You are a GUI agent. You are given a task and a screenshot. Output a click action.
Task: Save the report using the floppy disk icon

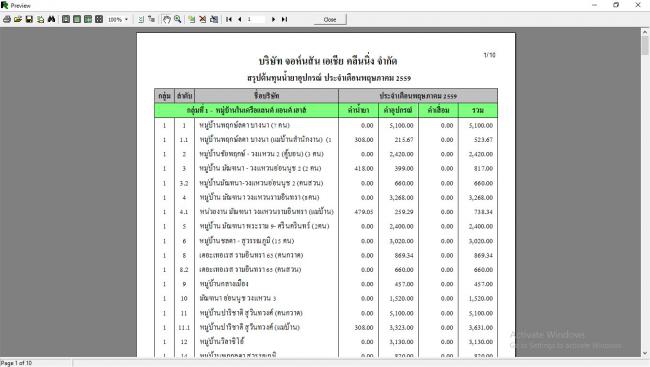tap(29, 19)
